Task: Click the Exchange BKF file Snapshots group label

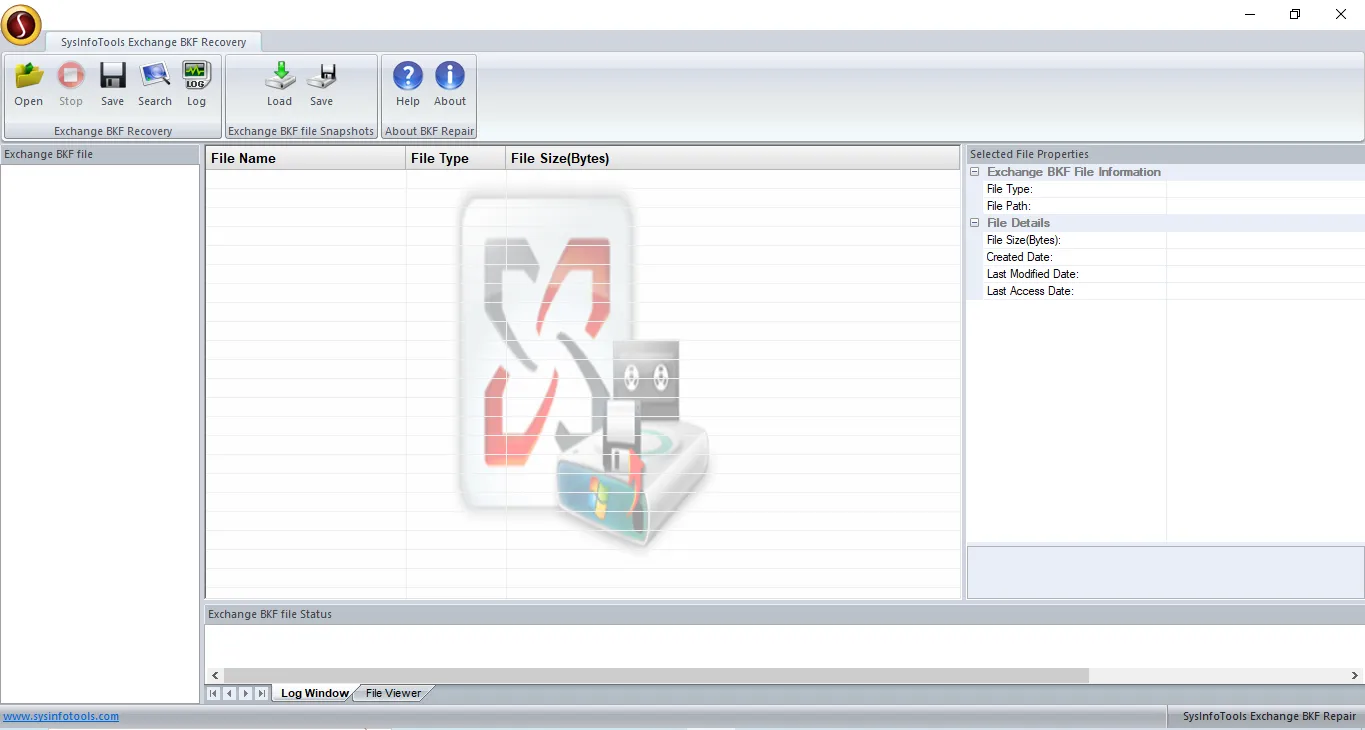Action: (x=301, y=131)
